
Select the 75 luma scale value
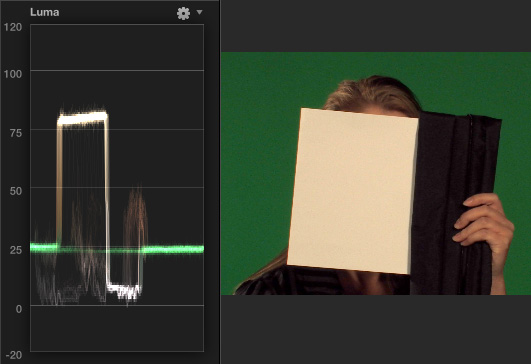coord(16,133)
